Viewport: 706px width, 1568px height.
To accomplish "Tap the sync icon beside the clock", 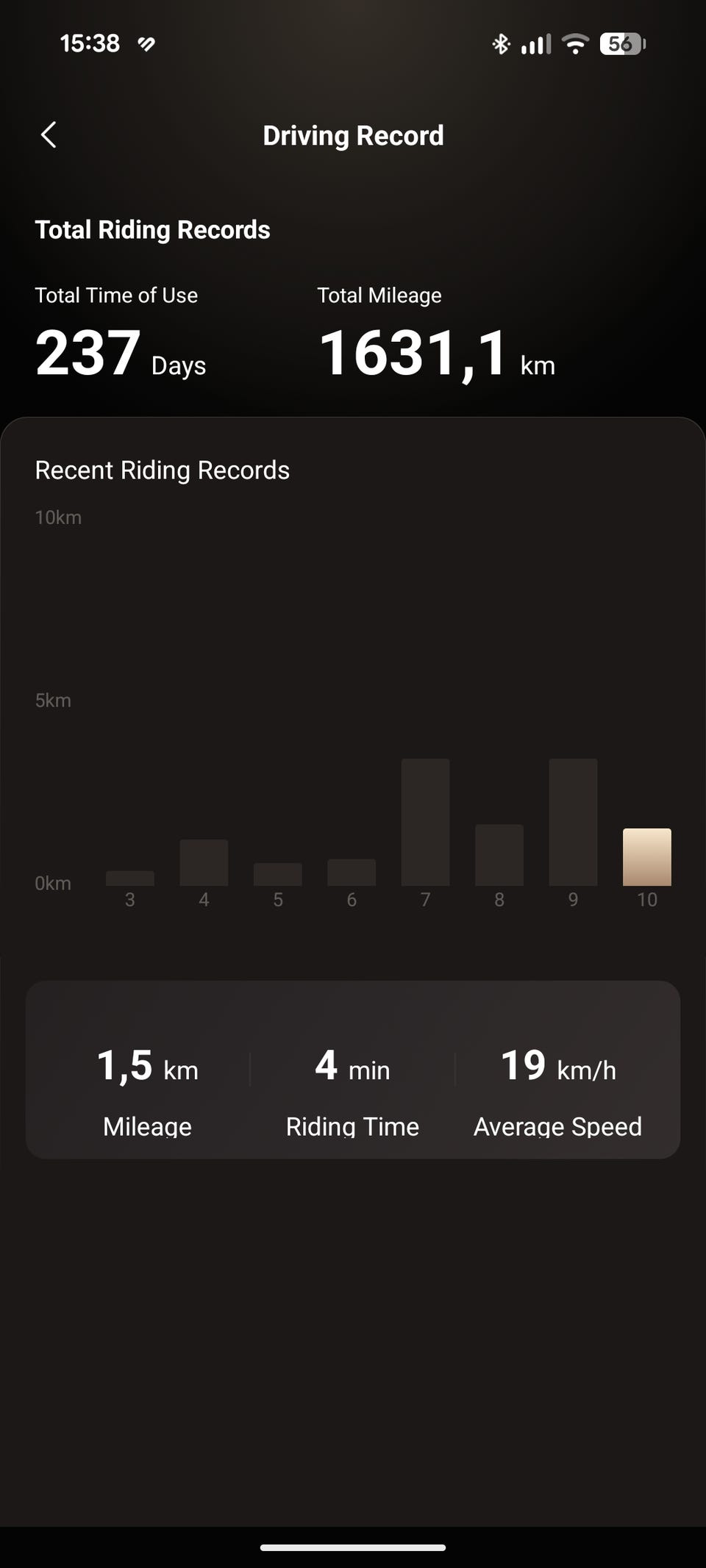I will tap(146, 44).
